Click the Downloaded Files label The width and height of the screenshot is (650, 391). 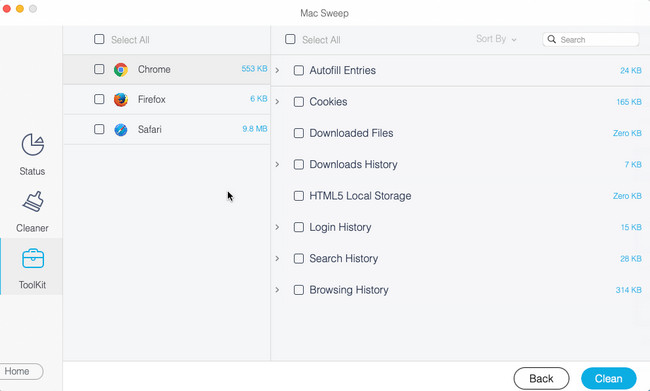(x=351, y=133)
